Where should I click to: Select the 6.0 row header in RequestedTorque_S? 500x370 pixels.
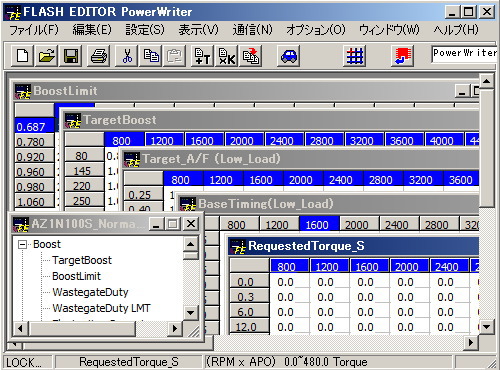click(x=249, y=312)
